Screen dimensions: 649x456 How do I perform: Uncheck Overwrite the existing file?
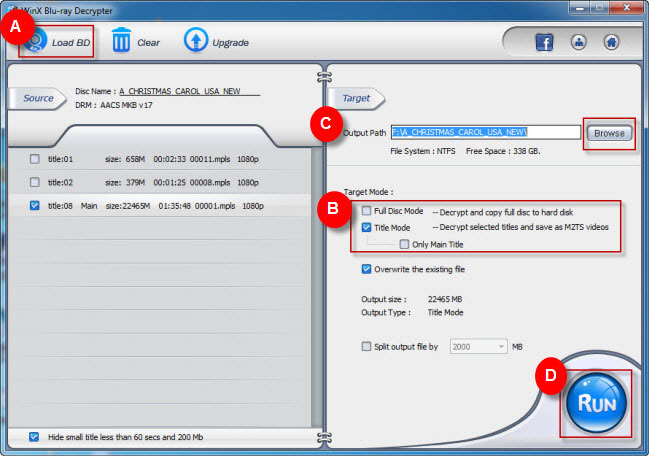[x=366, y=269]
